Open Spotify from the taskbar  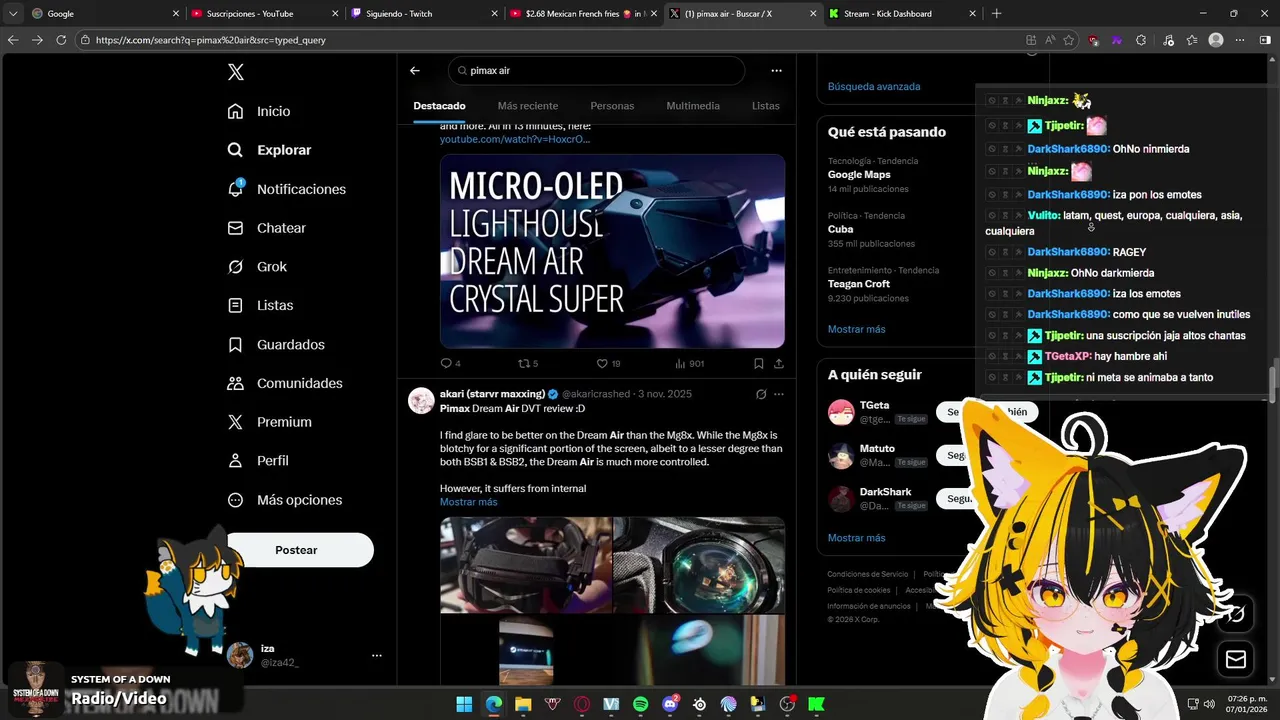pyautogui.click(x=641, y=704)
